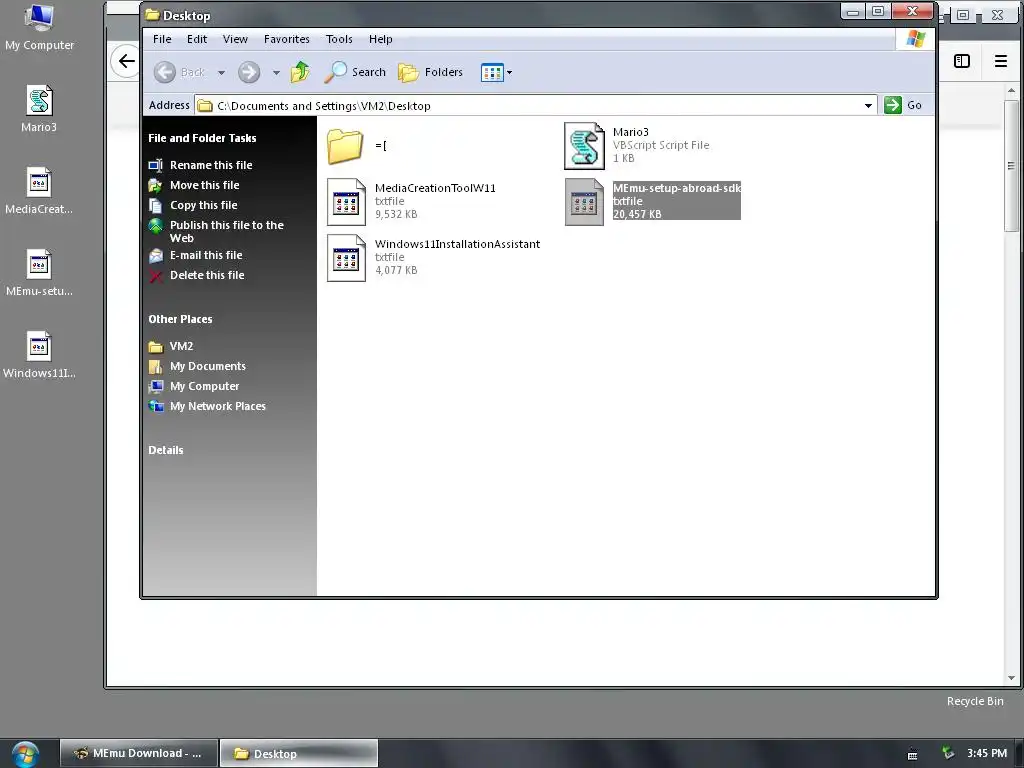Expand the Details section header
The width and height of the screenshot is (1024, 768).
(166, 450)
